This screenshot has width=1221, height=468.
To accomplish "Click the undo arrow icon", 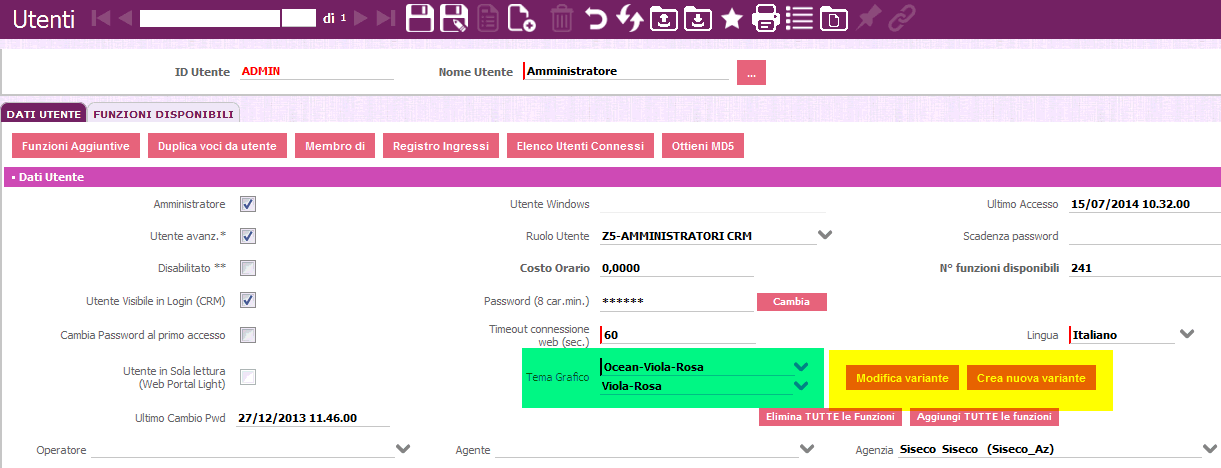I will [x=596, y=19].
